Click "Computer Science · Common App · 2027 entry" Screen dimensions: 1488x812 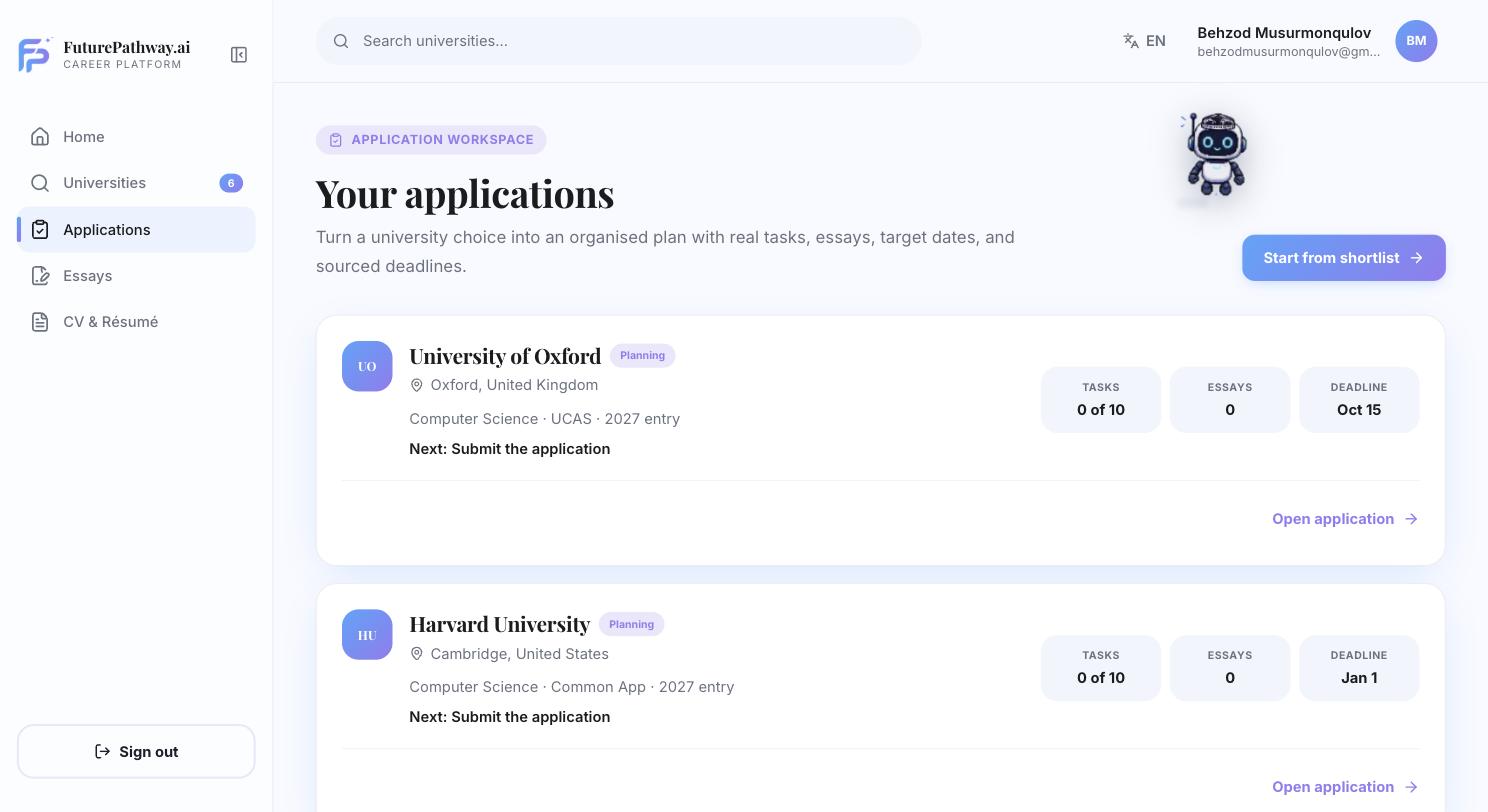(x=572, y=687)
